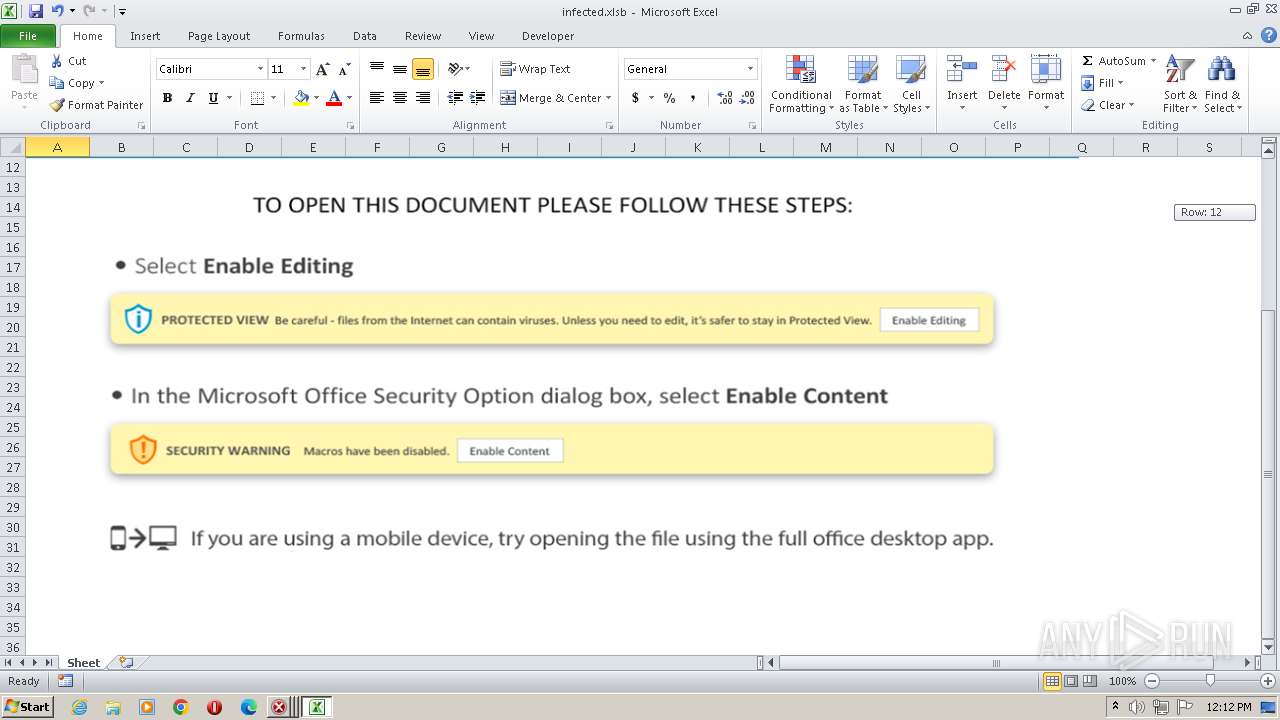Switch to the Developer tab
The height and width of the screenshot is (720, 1280).
tap(548, 36)
